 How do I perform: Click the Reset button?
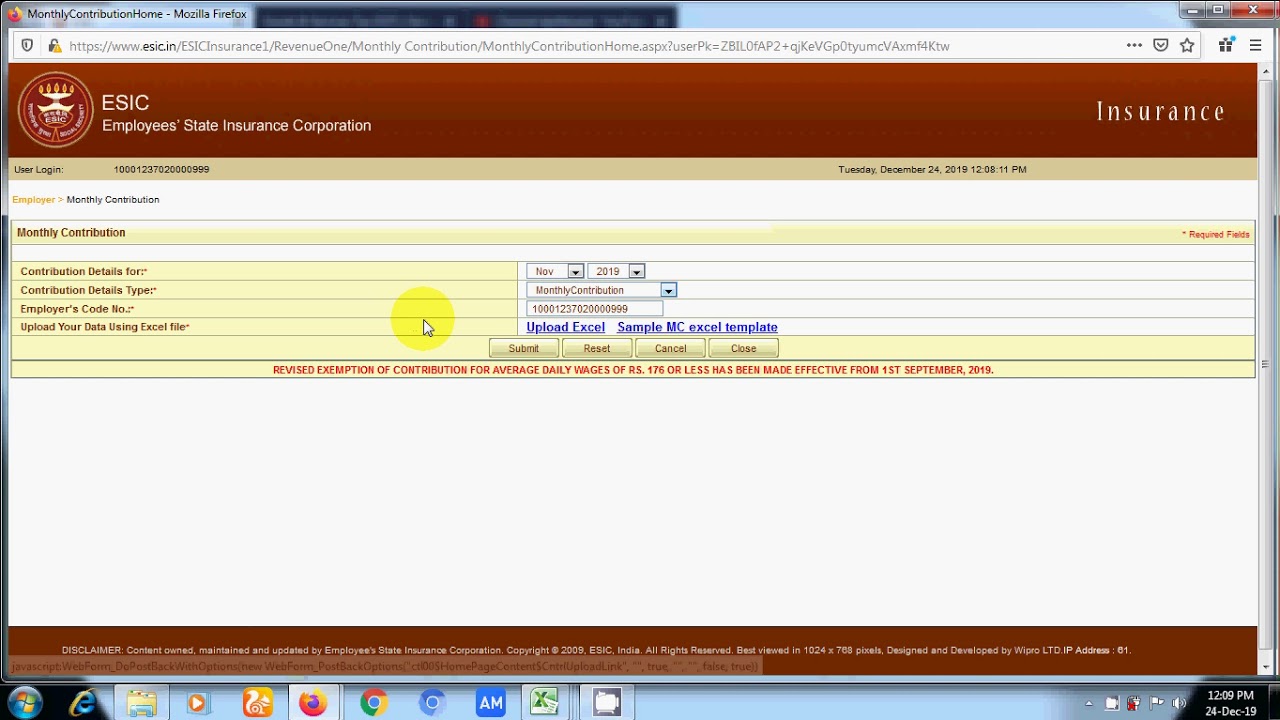point(597,348)
